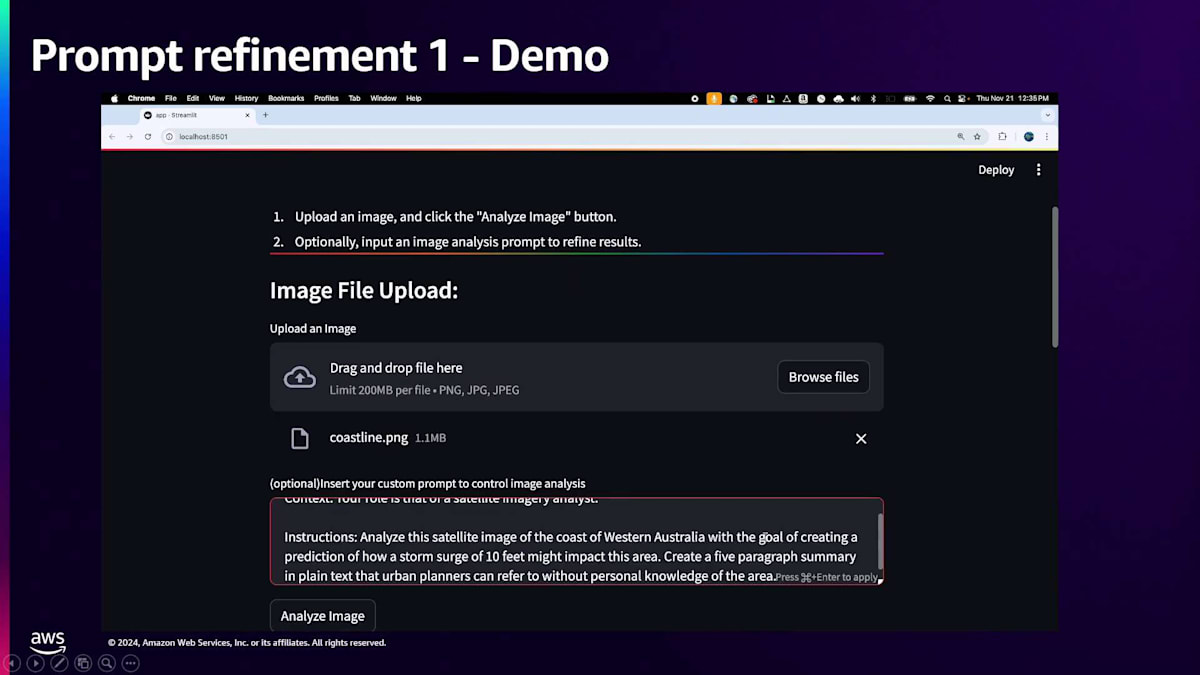Reload the localhost page
This screenshot has height=675, width=1200.
pos(147,136)
